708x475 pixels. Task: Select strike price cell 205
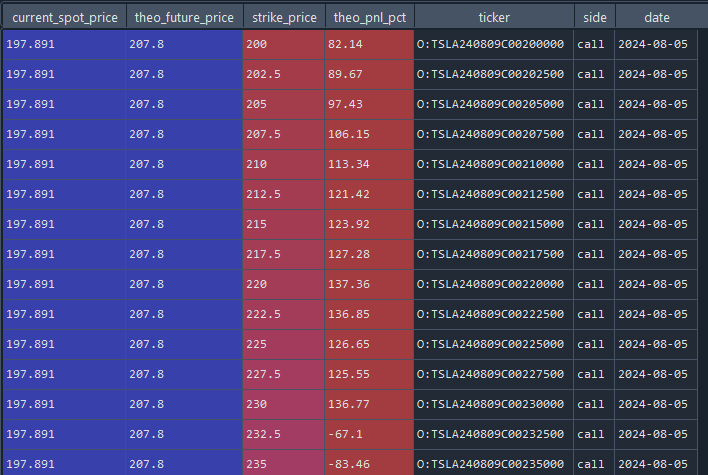(284, 104)
